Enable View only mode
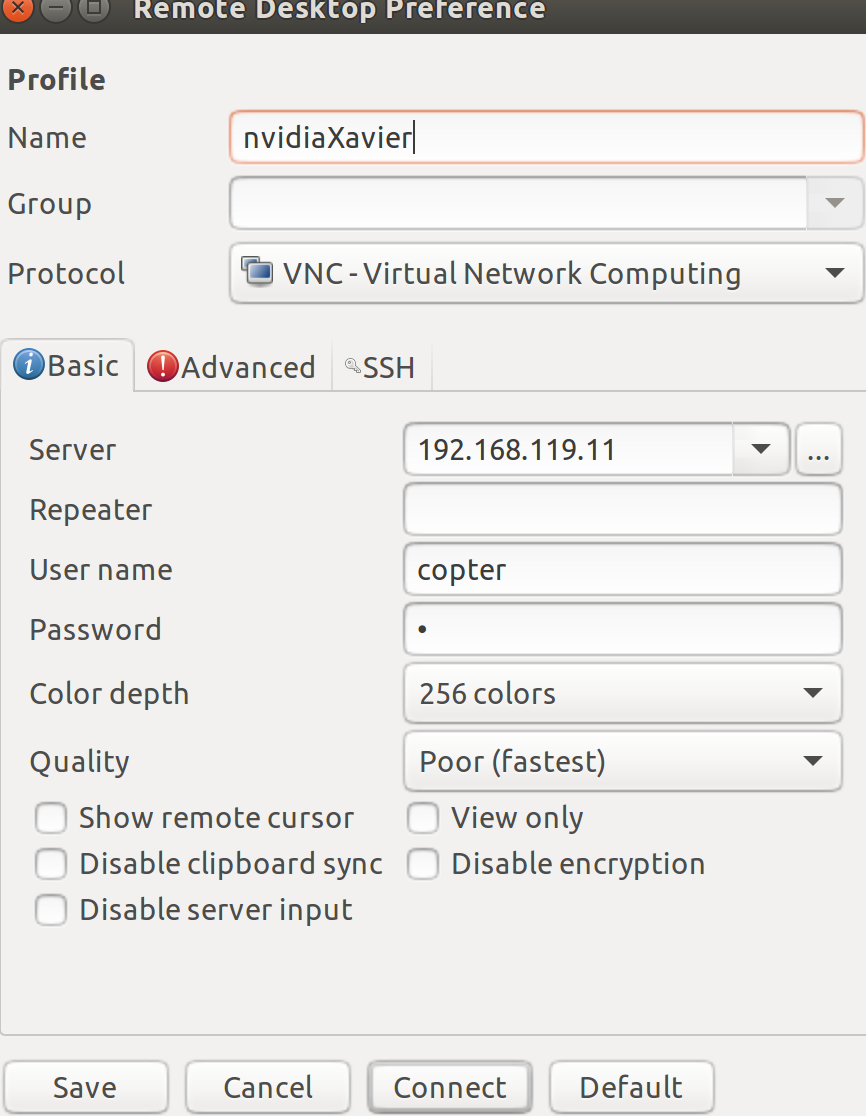Screen dimensions: 866x1116 (423, 818)
